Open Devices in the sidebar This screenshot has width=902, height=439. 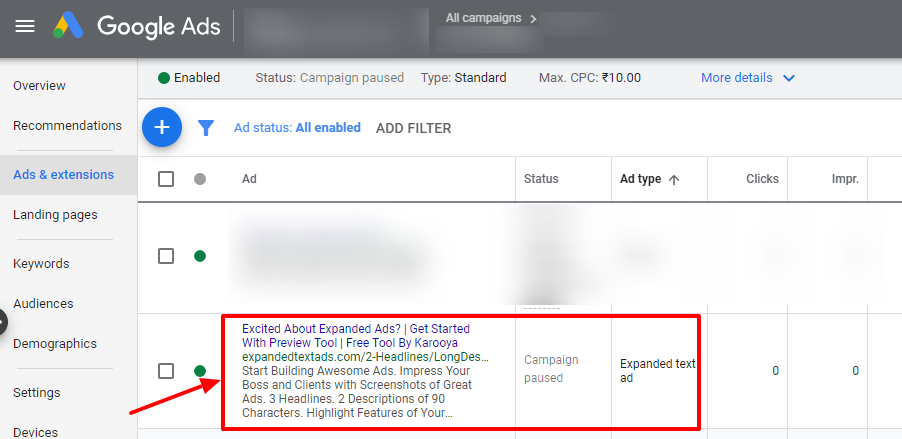pyautogui.click(x=36, y=432)
